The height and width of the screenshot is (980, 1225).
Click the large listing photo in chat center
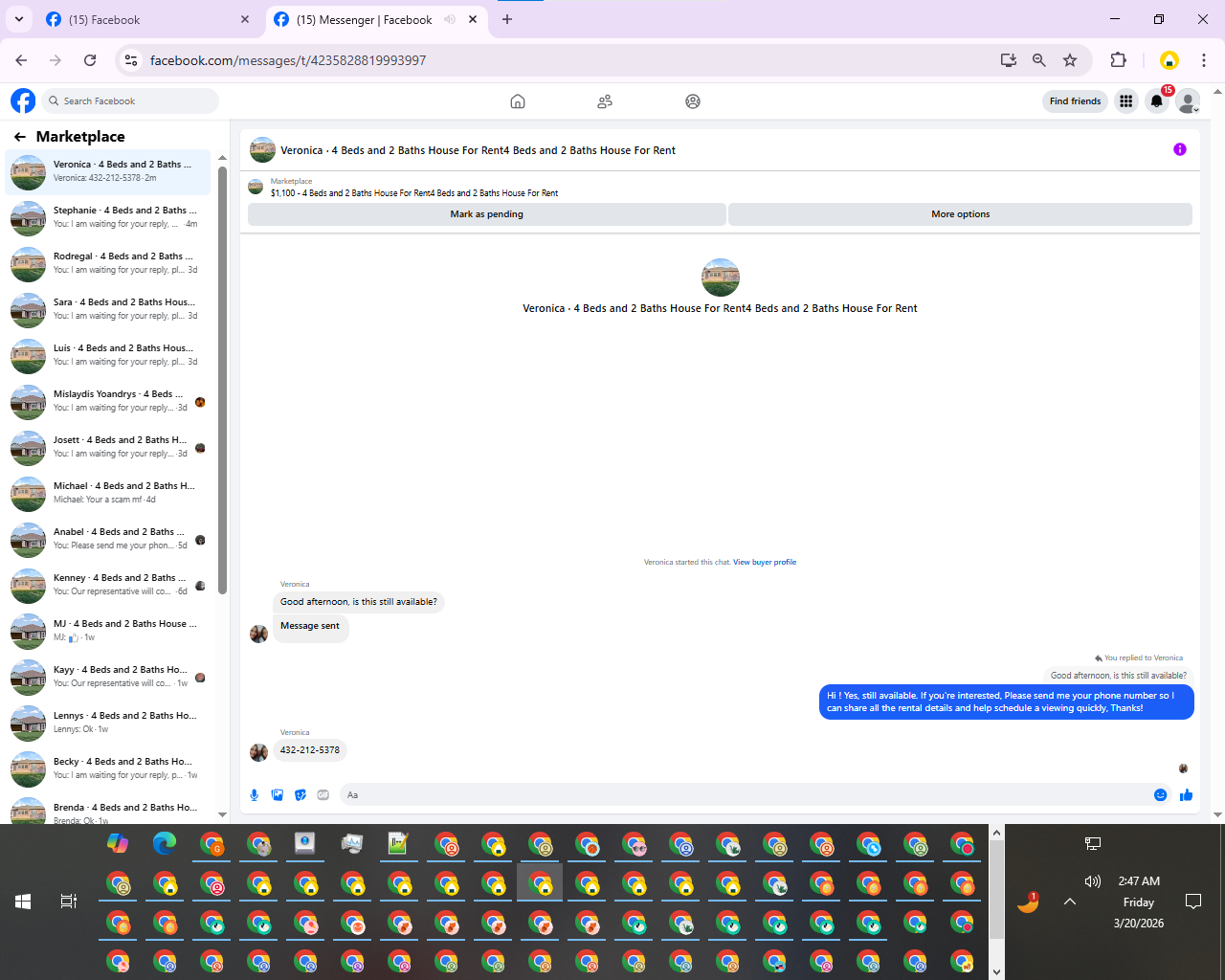click(721, 278)
